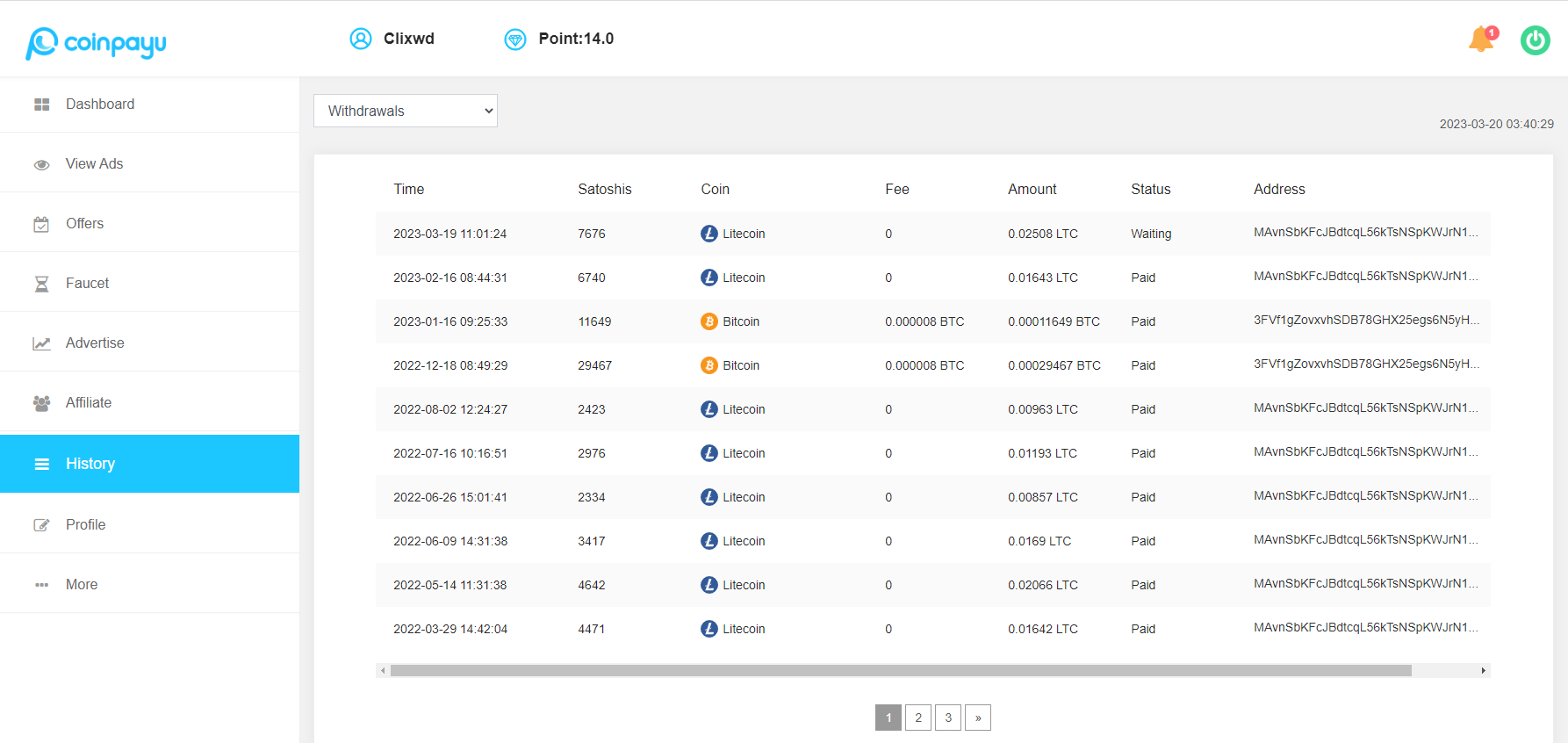Screen dimensions: 1568x743
Task: Click the Dashboard grid icon
Action: pos(41,105)
